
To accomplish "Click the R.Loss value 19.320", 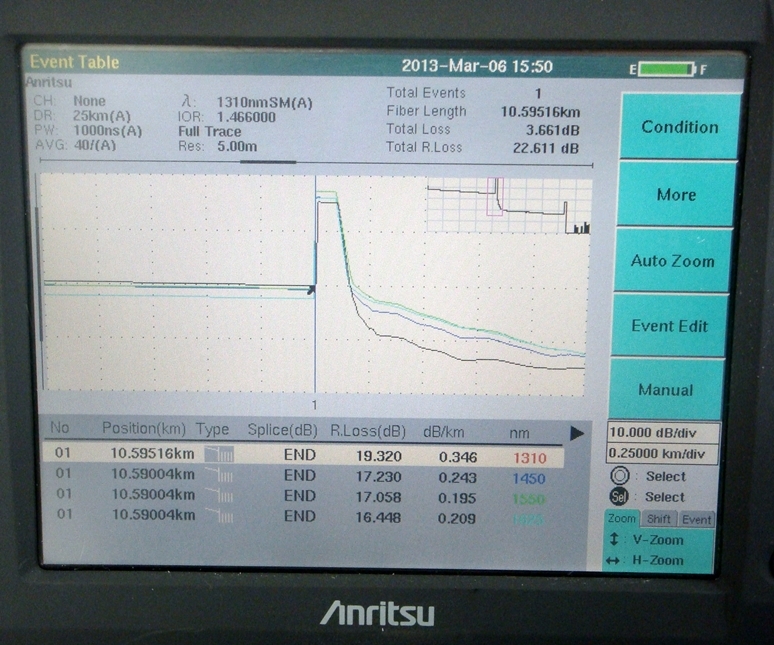I will coord(379,456).
